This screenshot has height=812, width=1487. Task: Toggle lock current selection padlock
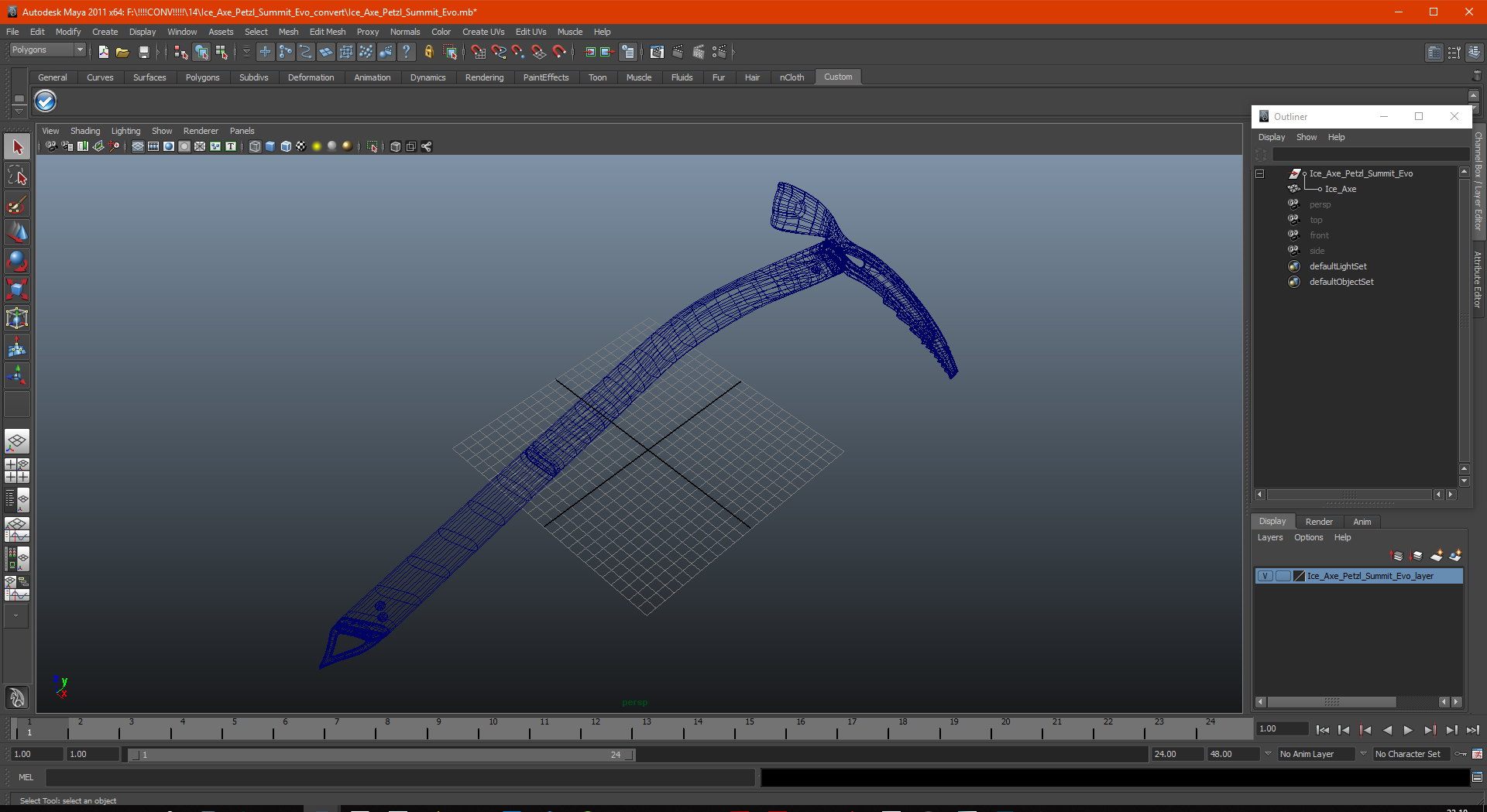[x=428, y=52]
